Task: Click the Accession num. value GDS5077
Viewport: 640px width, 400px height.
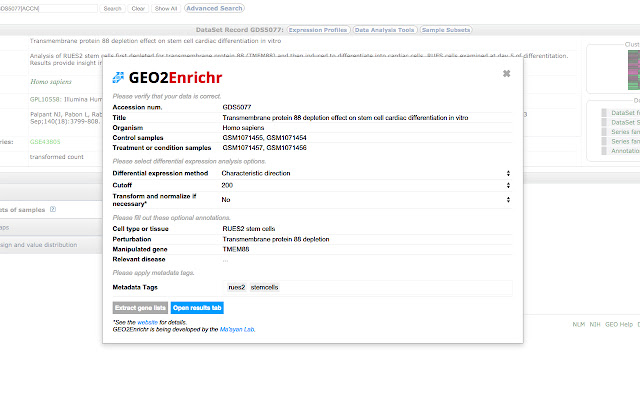Action: tap(237, 107)
